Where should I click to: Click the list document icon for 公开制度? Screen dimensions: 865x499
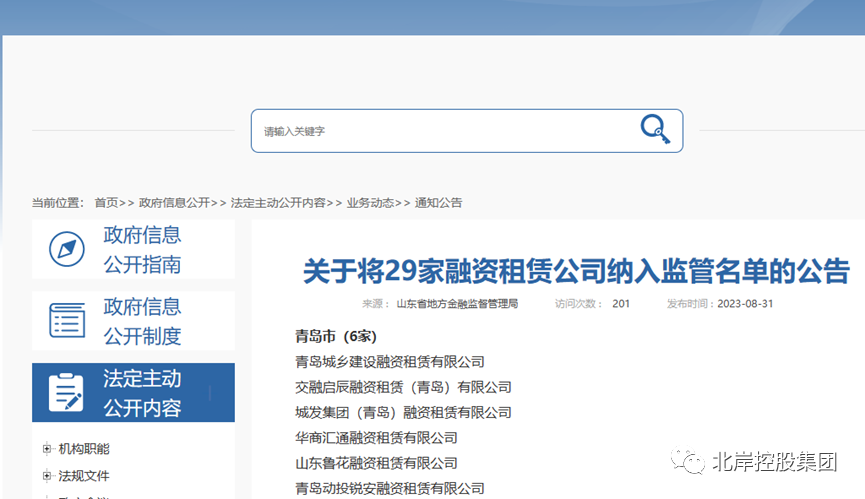click(67, 320)
